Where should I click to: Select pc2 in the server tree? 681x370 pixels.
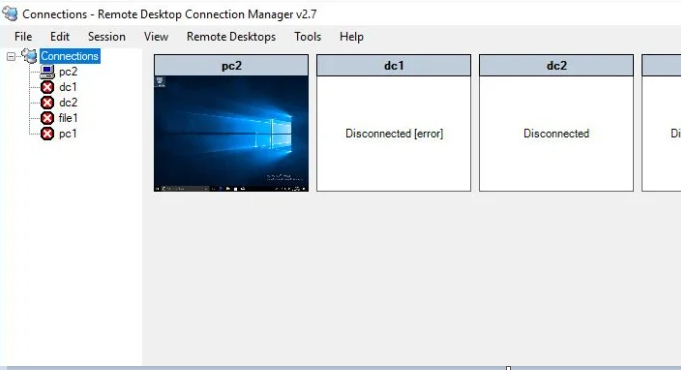pos(68,72)
